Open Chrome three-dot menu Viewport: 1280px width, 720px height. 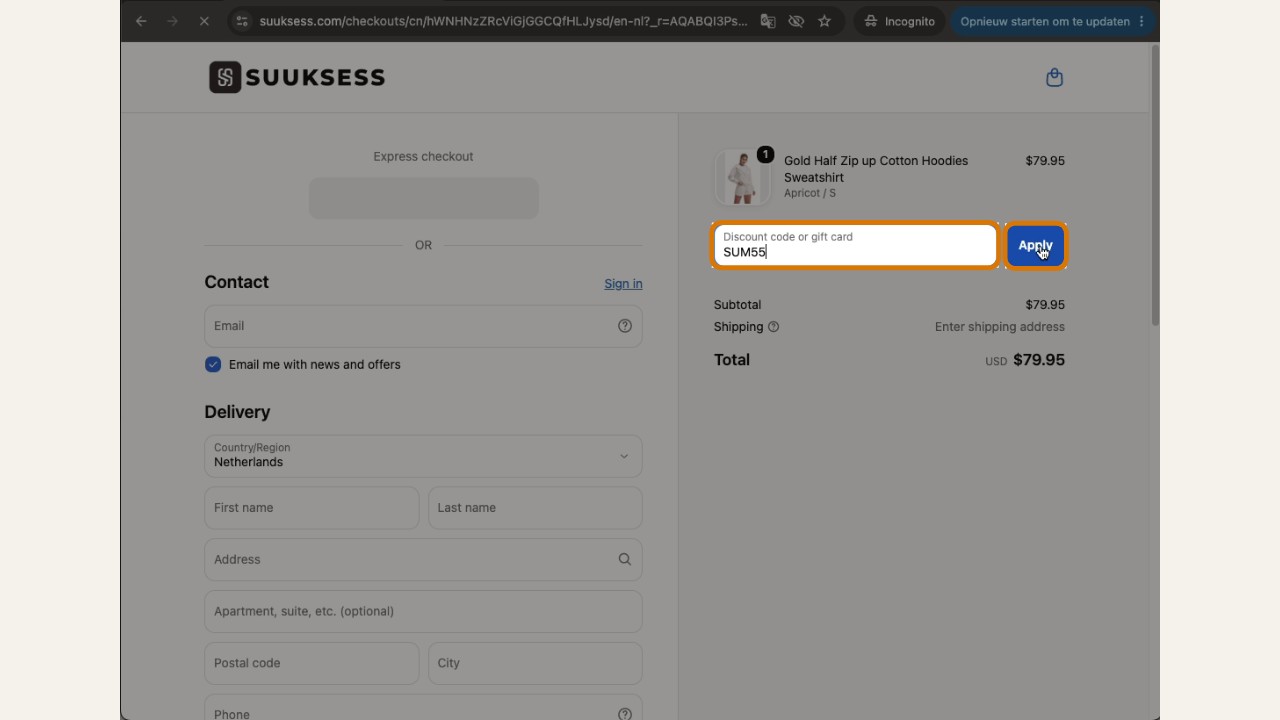coord(1142,21)
